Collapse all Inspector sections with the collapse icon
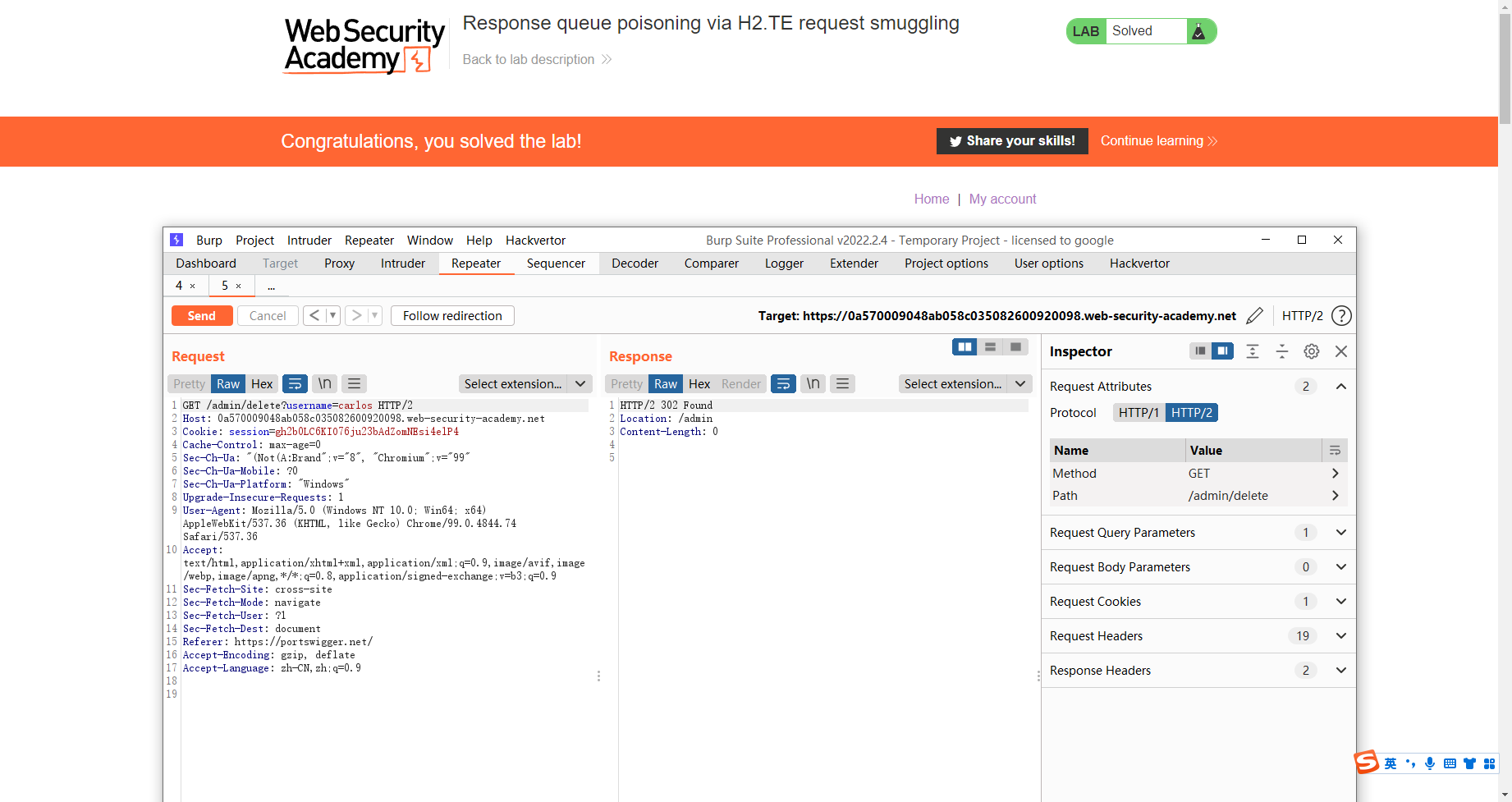1512x802 pixels. pos(1282,351)
